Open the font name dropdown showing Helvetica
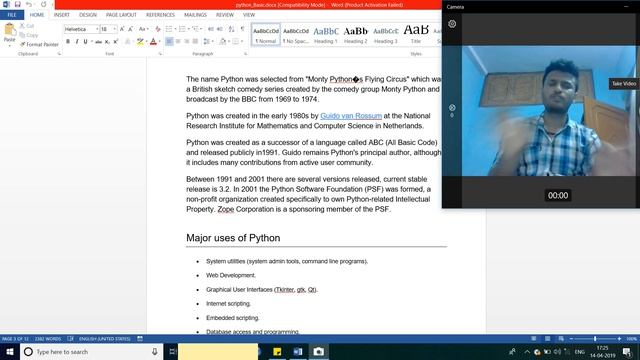640x360 pixels. coord(97,29)
